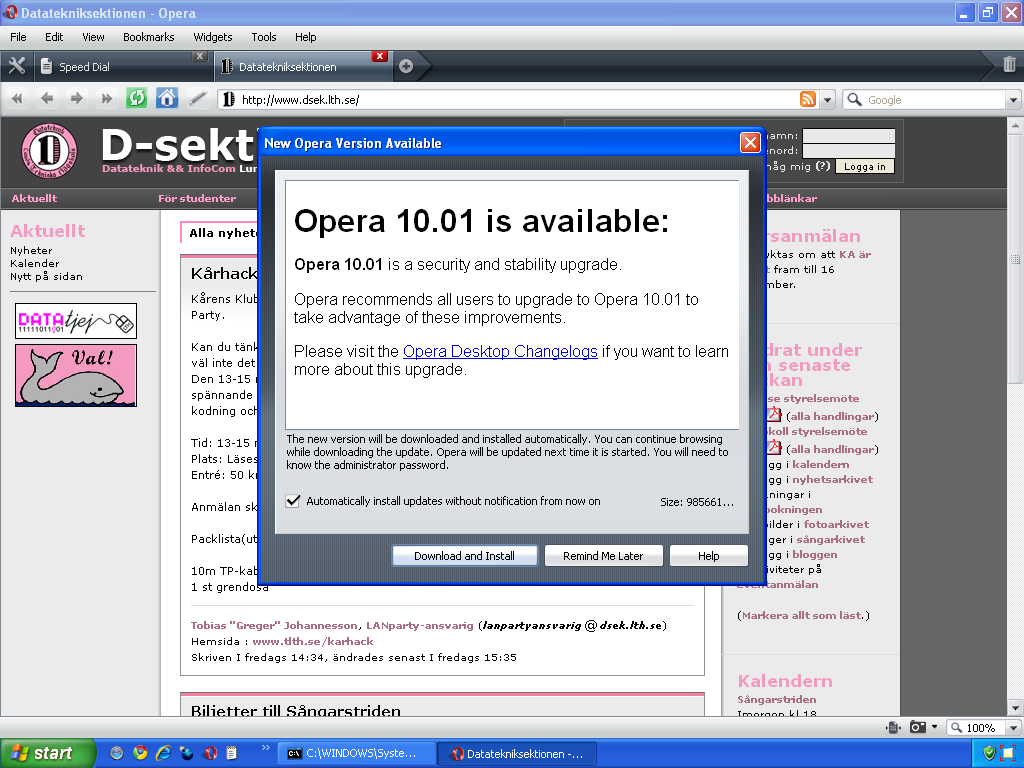Launch Chrome from the quick launch bar
Image resolution: width=1024 pixels, height=768 pixels.
[x=140, y=753]
